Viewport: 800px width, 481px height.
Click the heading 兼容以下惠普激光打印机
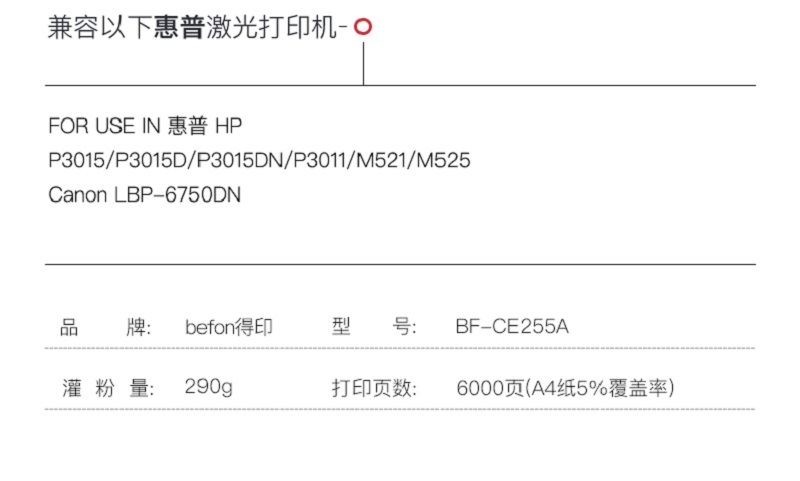[192, 27]
